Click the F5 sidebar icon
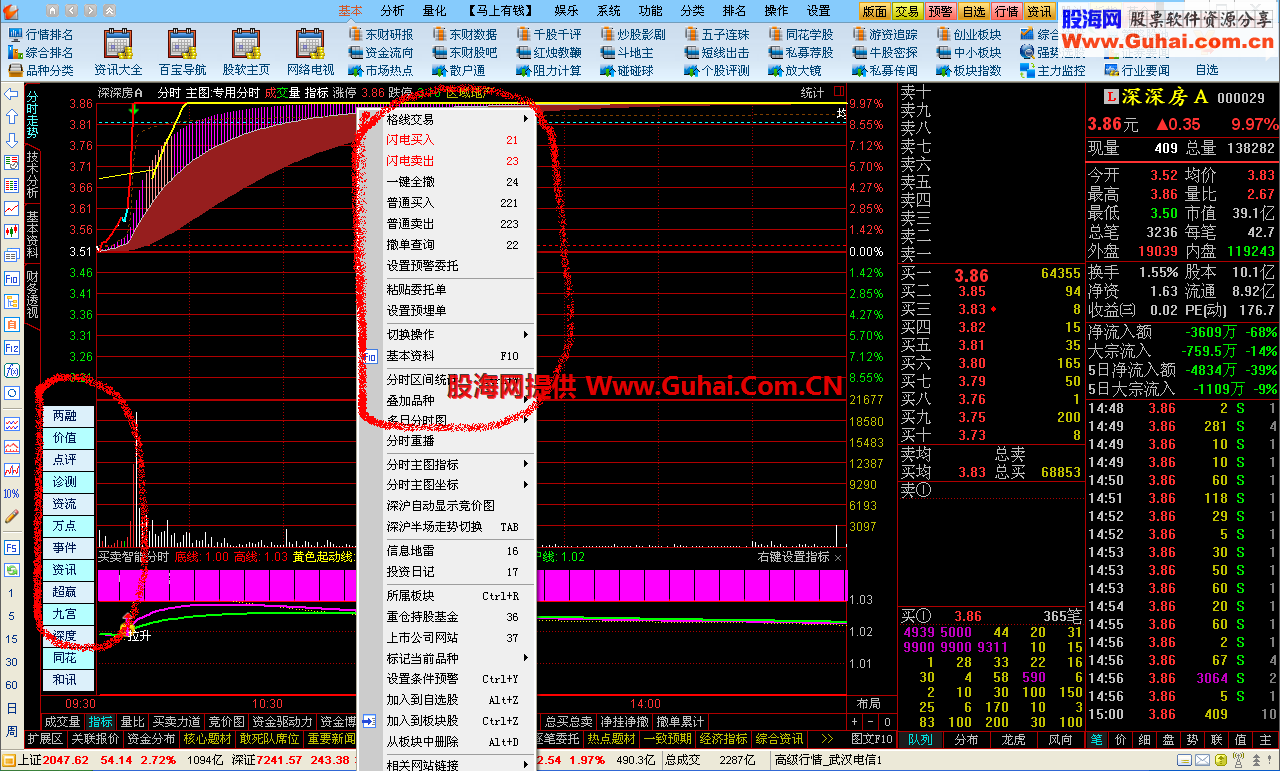Screen dimensions: 1280x771 click(x=11, y=548)
